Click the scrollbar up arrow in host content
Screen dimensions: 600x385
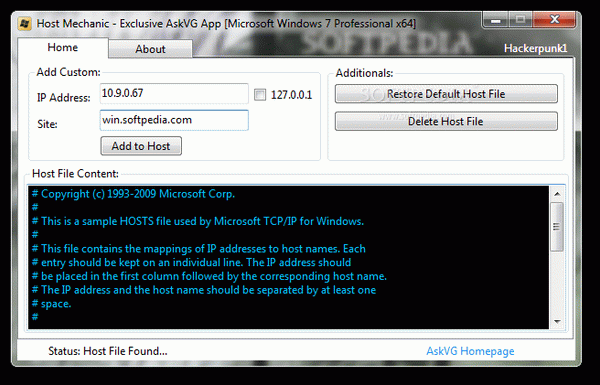point(557,194)
